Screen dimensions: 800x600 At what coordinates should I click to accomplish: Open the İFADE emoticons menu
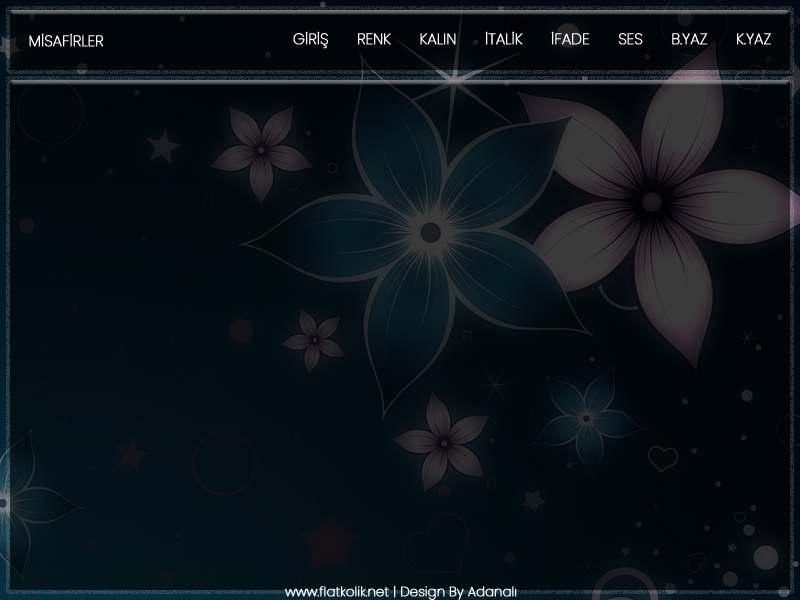(x=570, y=39)
